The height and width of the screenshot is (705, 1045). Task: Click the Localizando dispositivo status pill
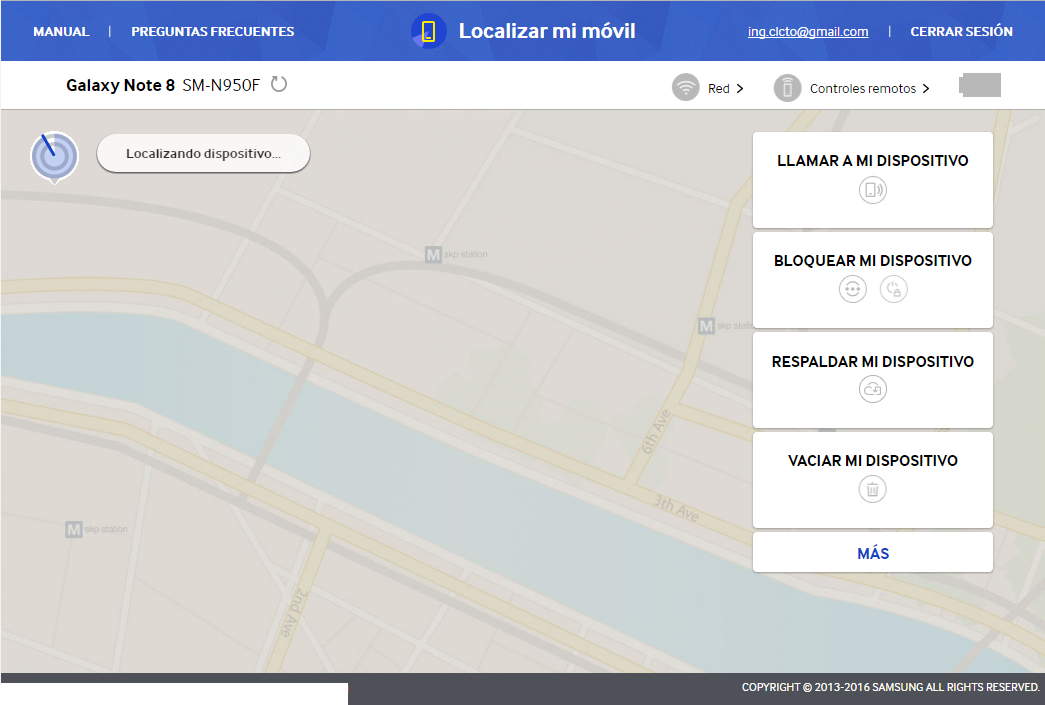click(203, 154)
